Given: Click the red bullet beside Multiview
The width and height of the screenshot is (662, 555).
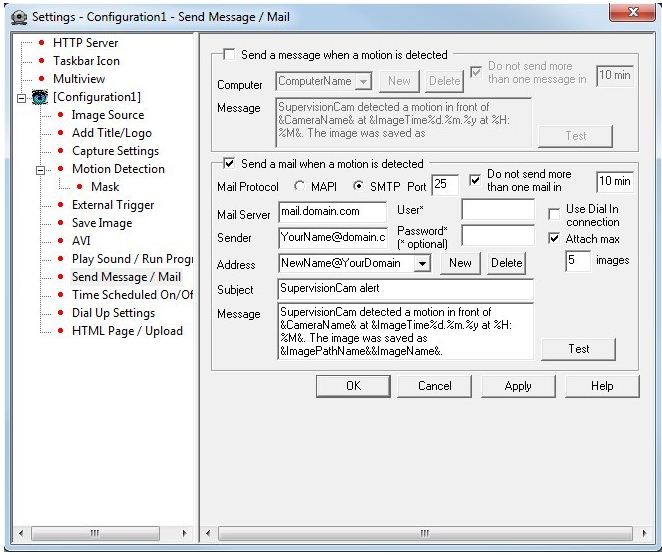Looking at the screenshot, I should [41, 79].
